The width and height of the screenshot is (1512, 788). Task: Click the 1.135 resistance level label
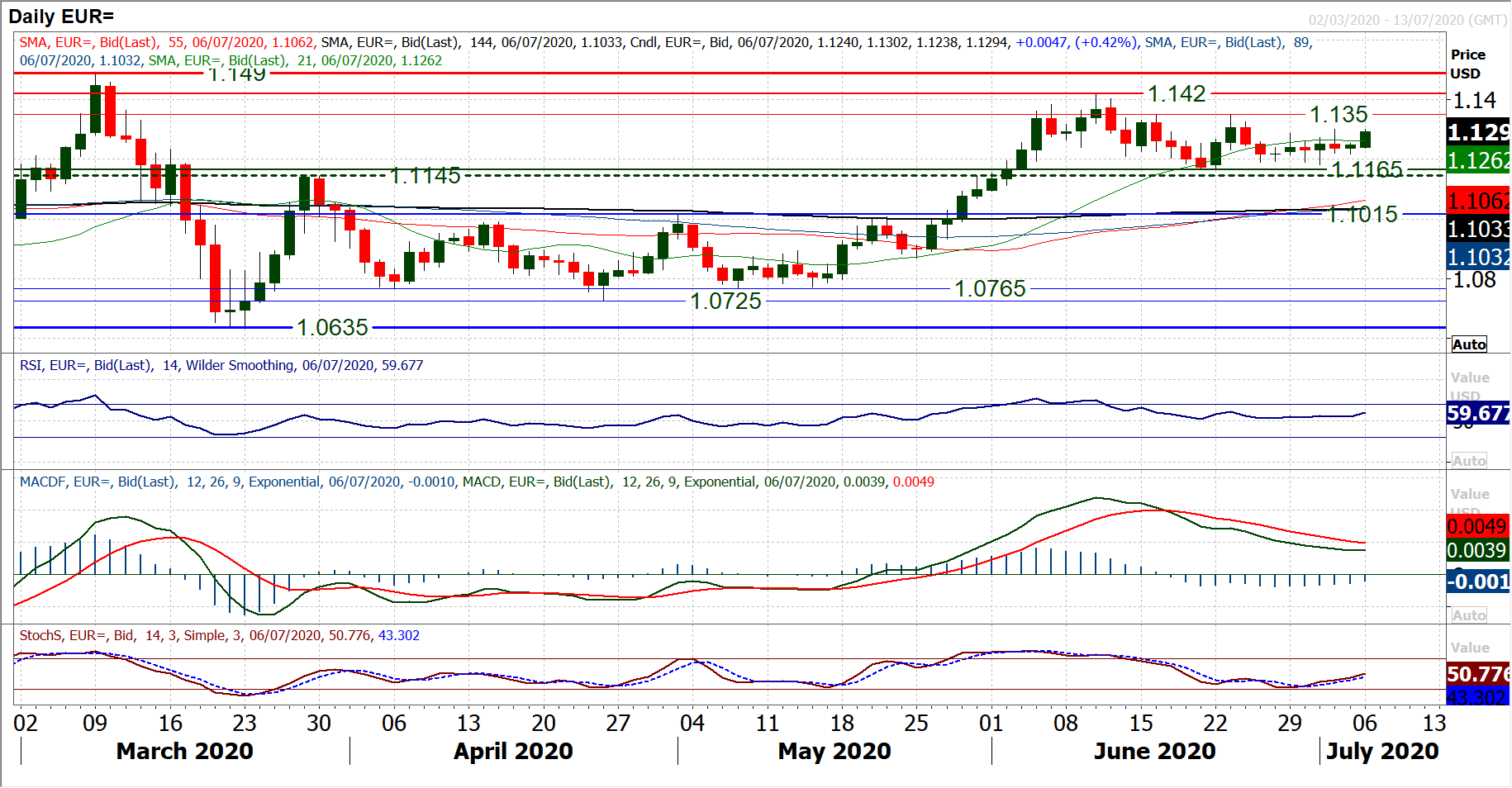point(1338,115)
